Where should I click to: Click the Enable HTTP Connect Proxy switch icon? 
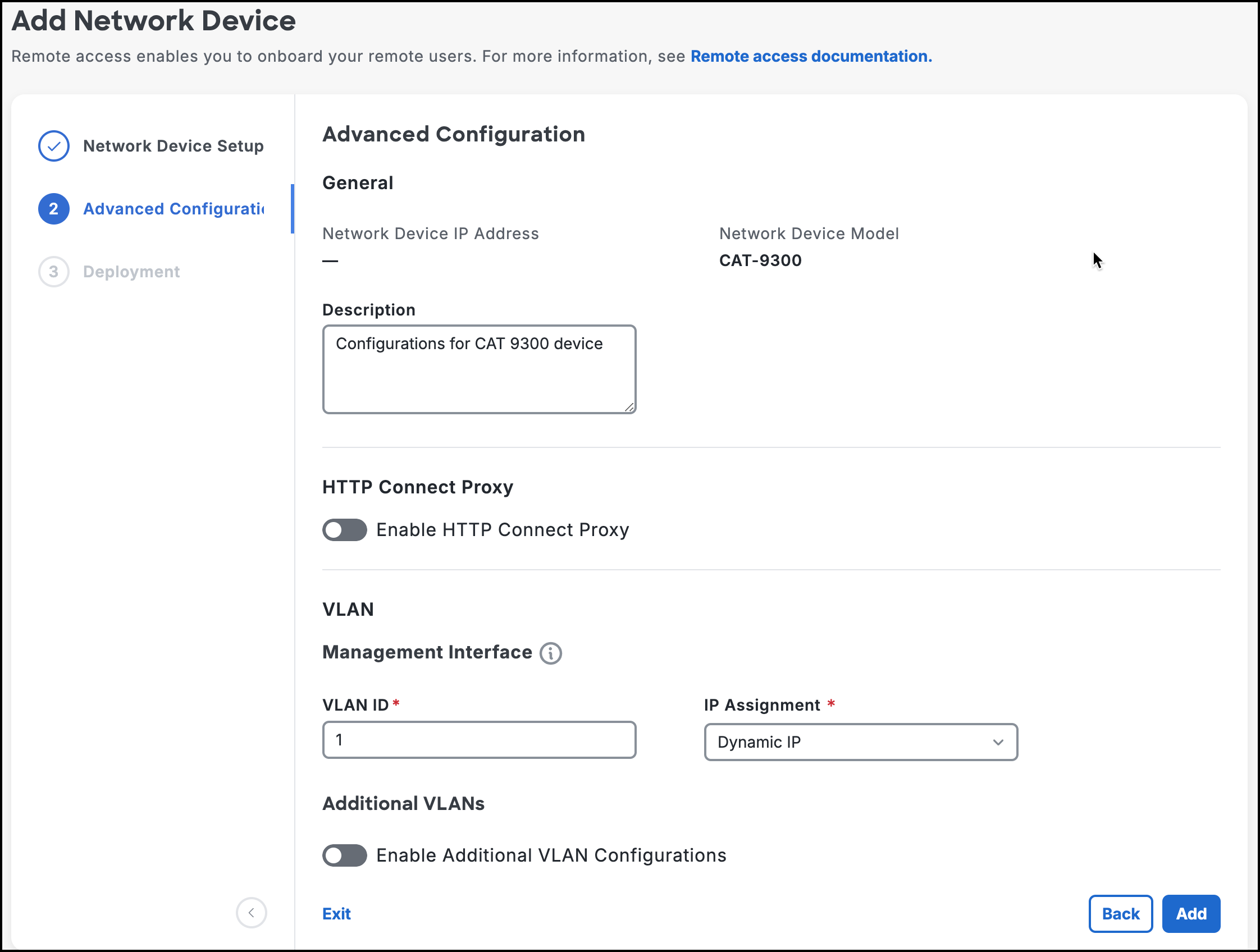(x=344, y=529)
